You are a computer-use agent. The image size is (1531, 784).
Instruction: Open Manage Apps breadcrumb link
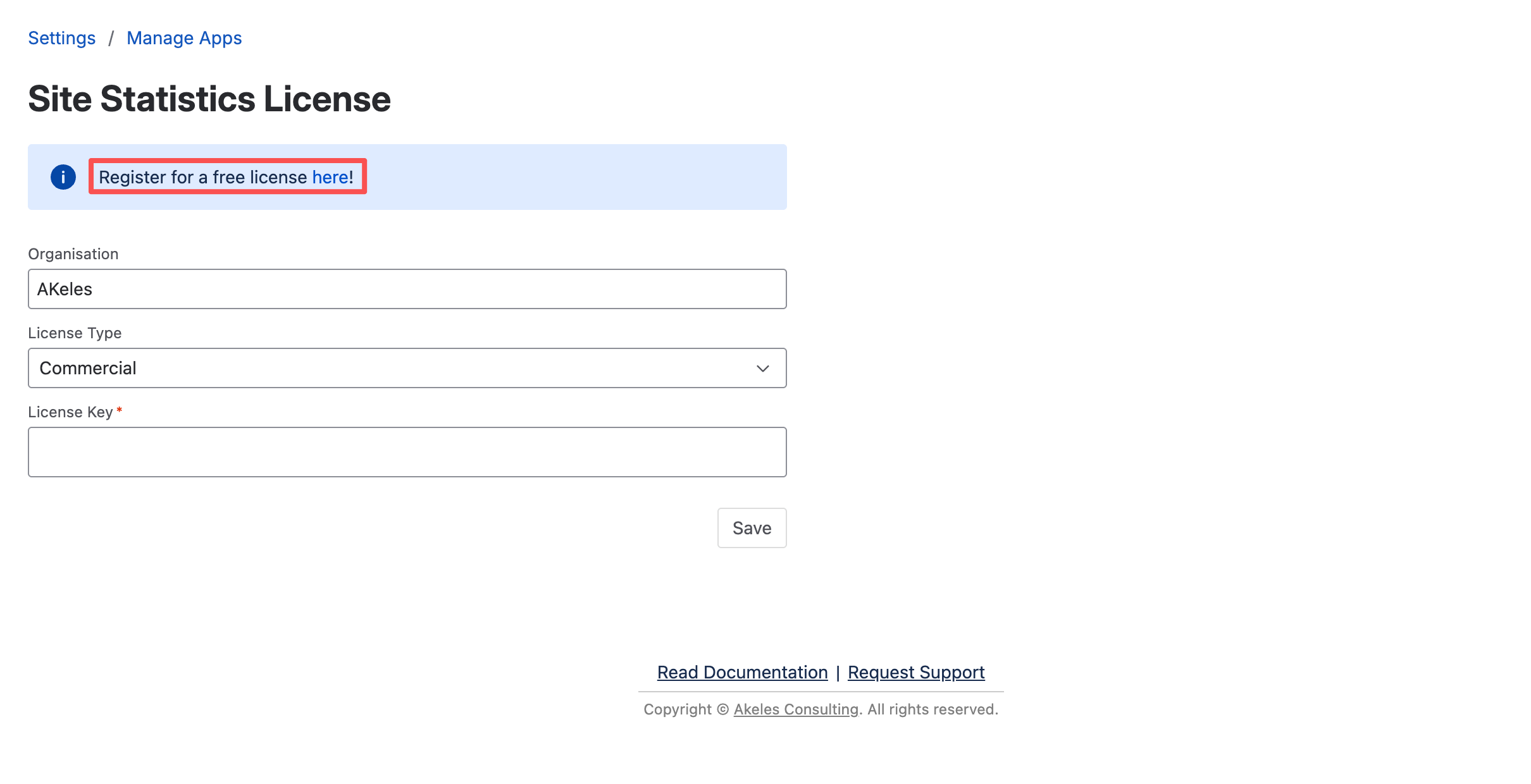(184, 38)
